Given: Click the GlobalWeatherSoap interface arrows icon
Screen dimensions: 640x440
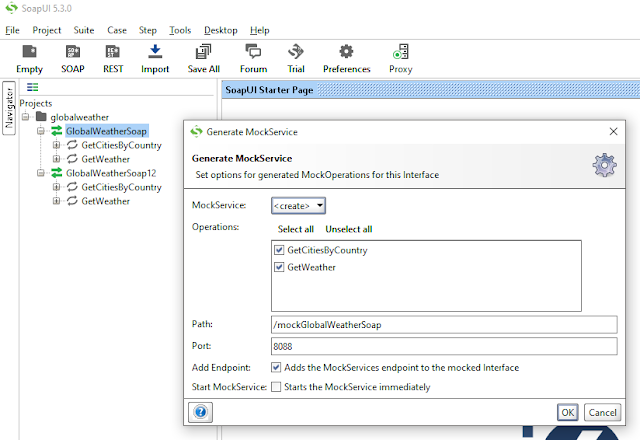Looking at the screenshot, I should click(x=57, y=131).
